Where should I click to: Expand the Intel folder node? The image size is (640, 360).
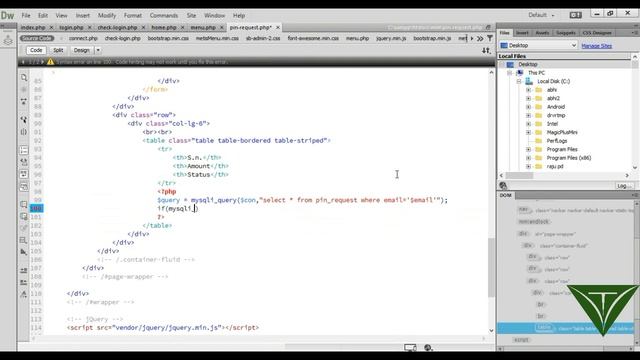click(x=528, y=124)
